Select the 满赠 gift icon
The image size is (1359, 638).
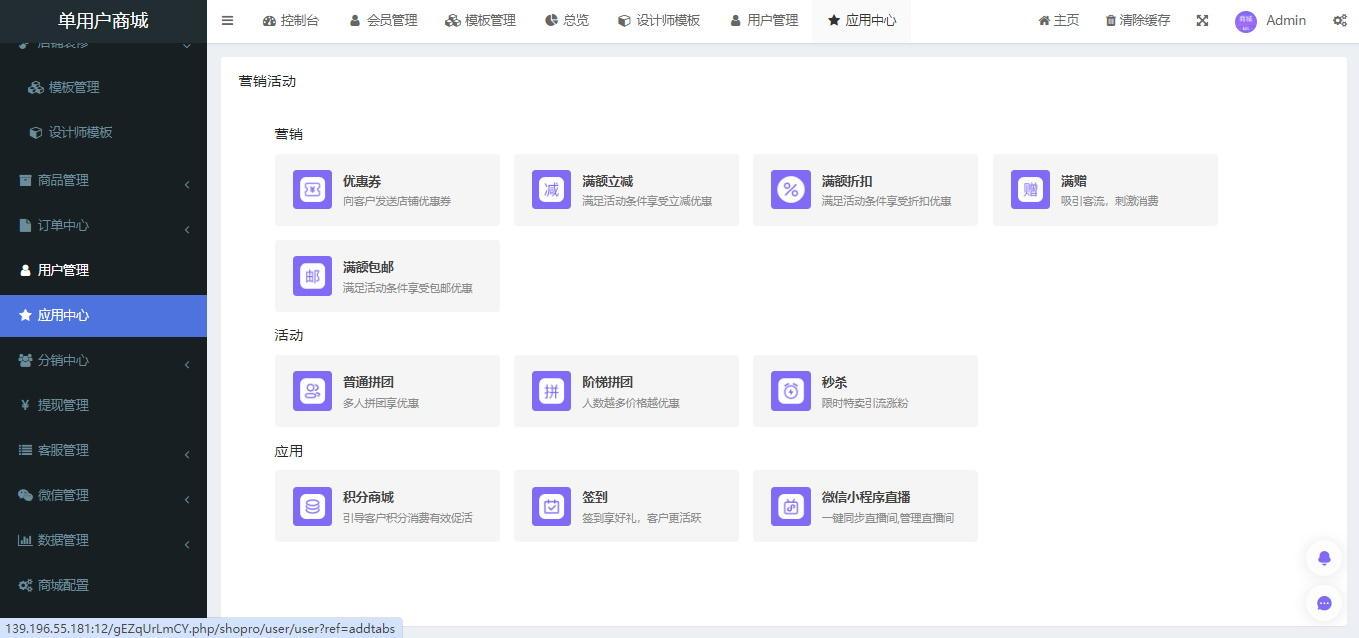(x=1030, y=190)
